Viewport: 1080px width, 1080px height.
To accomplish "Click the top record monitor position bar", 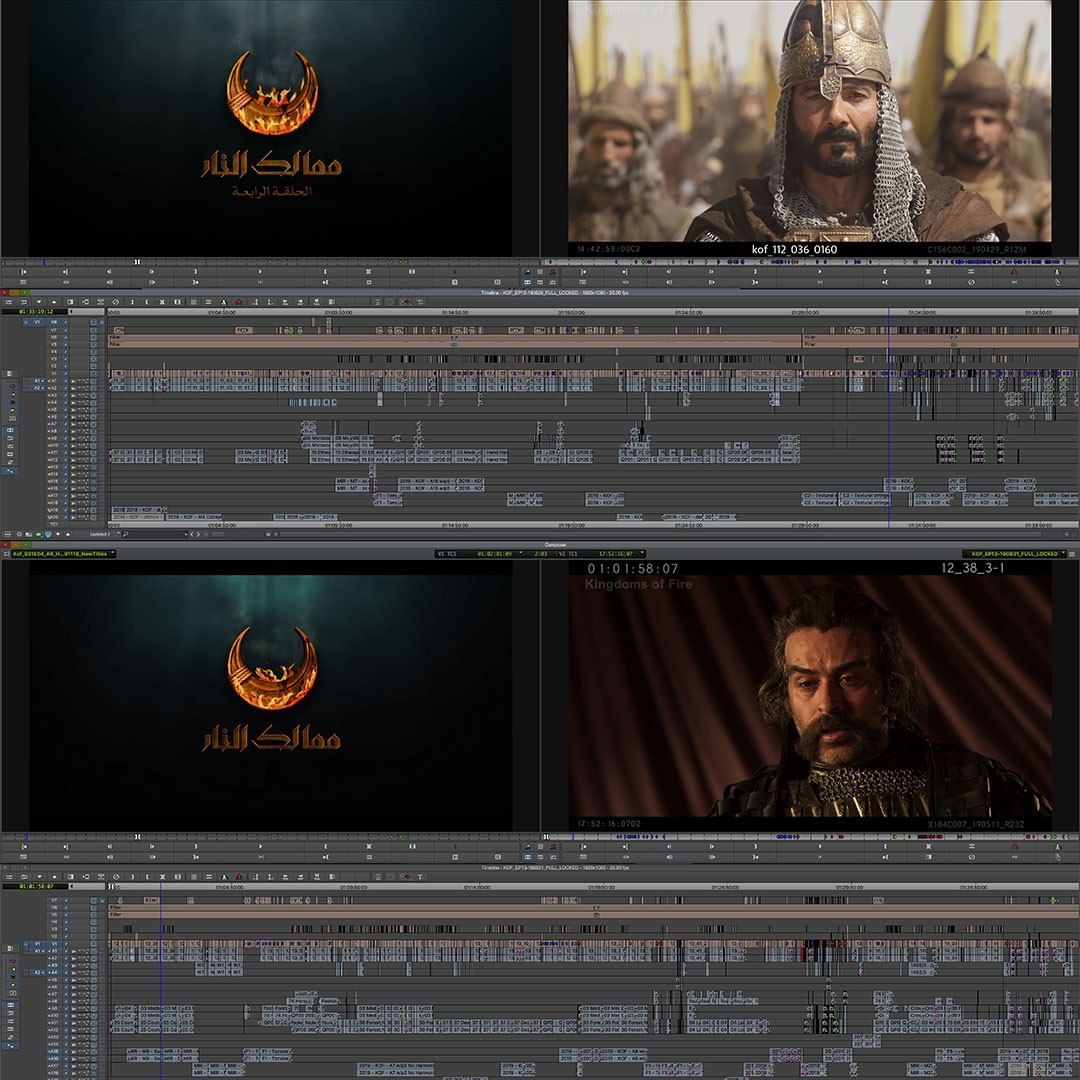I will (811, 262).
